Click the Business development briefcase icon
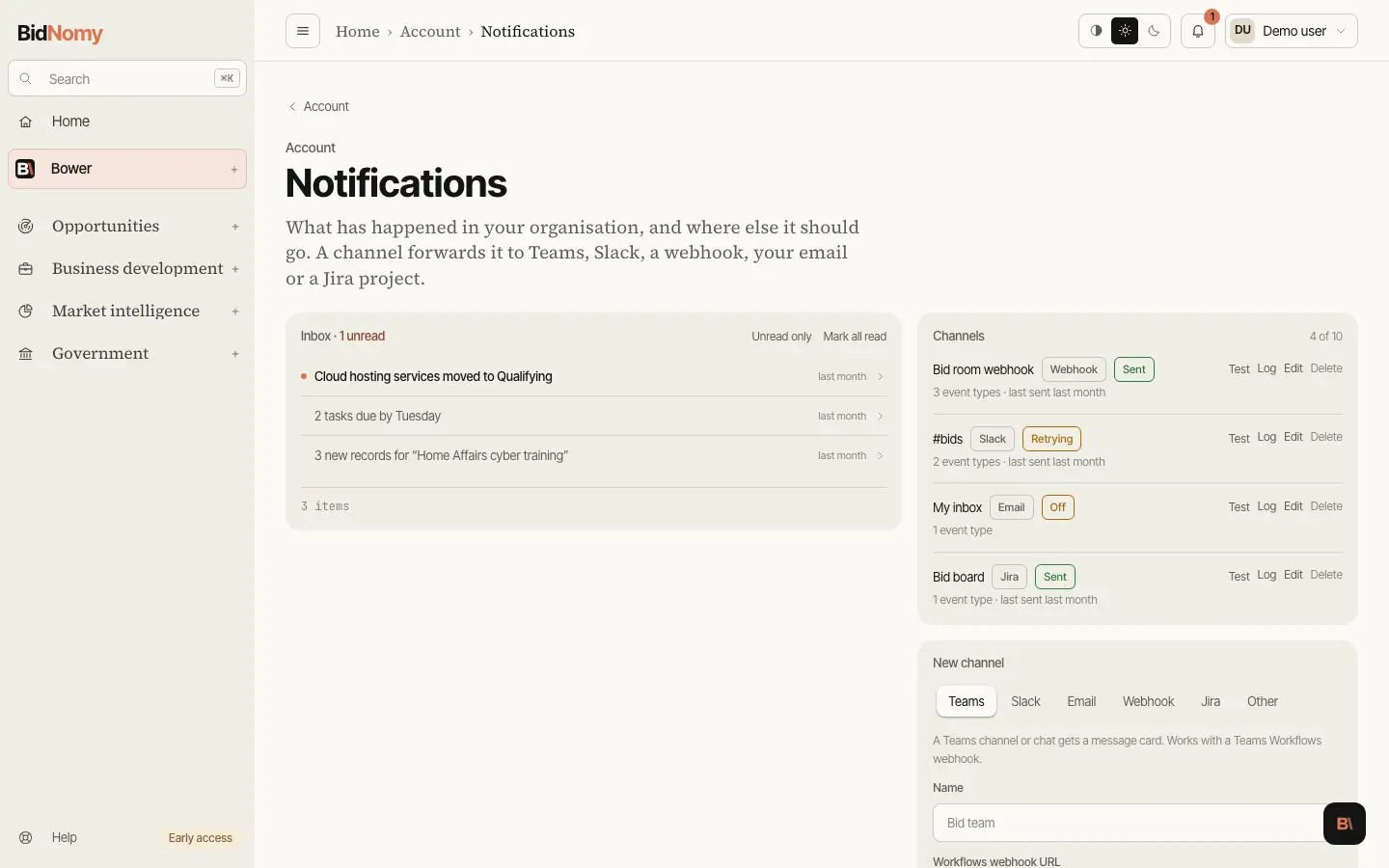 tap(26, 269)
